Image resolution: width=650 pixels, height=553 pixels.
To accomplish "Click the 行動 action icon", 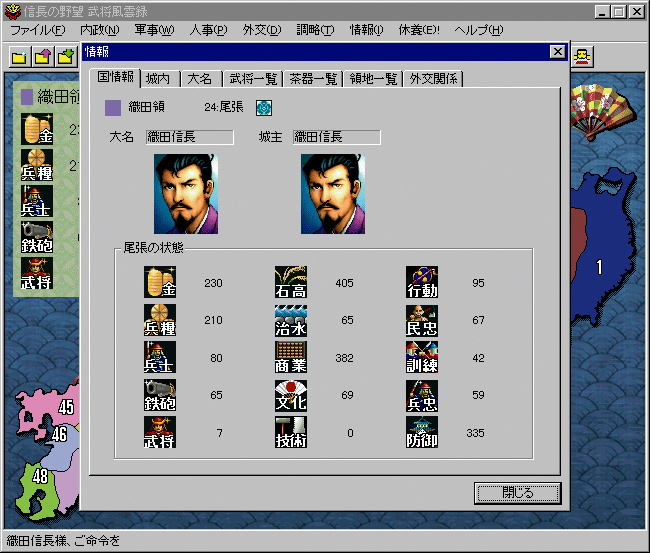I will coord(422,282).
